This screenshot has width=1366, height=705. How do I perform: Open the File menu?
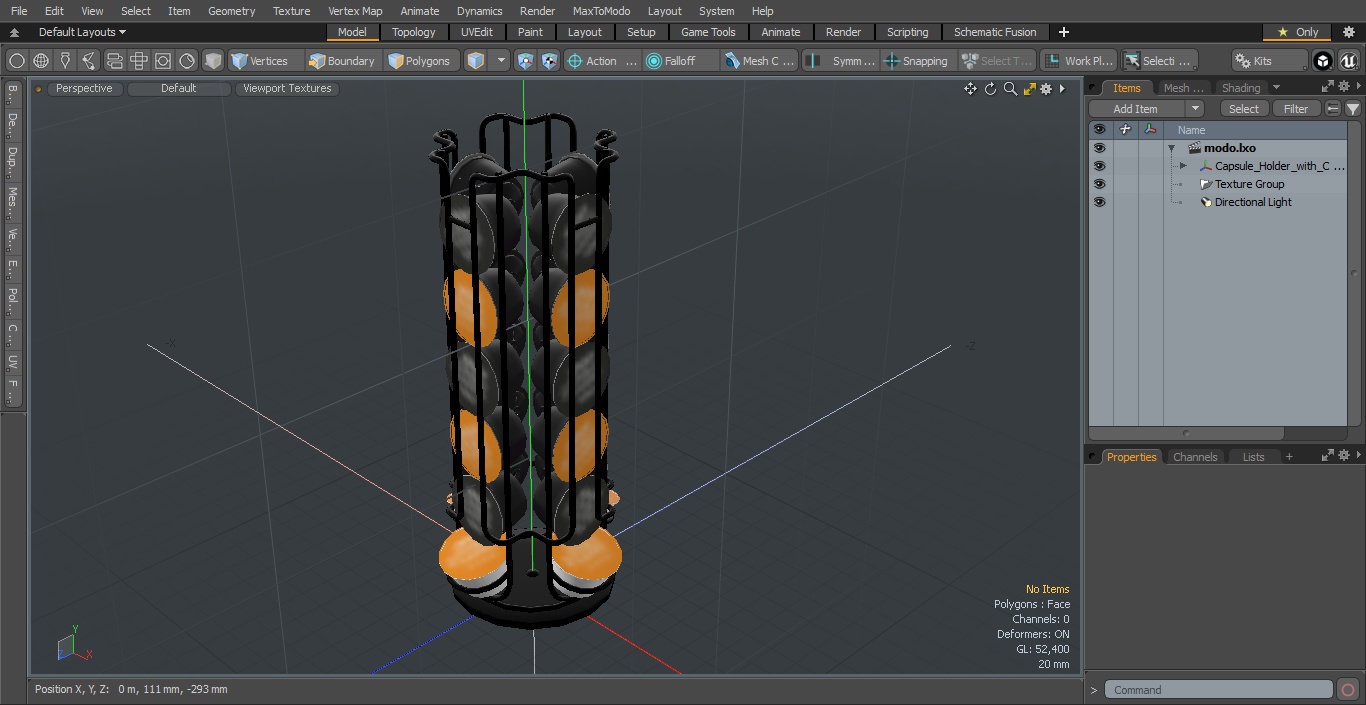point(19,11)
